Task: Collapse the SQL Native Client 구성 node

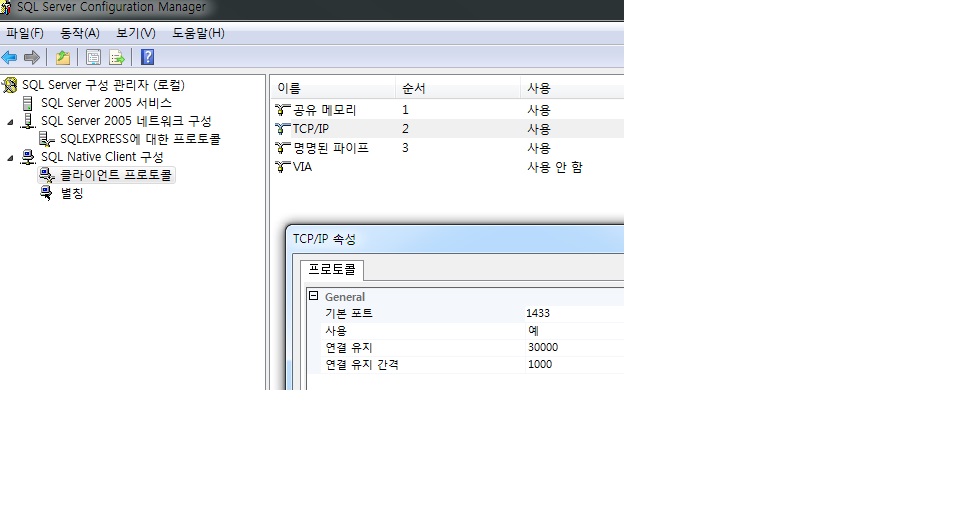Action: click(10, 158)
